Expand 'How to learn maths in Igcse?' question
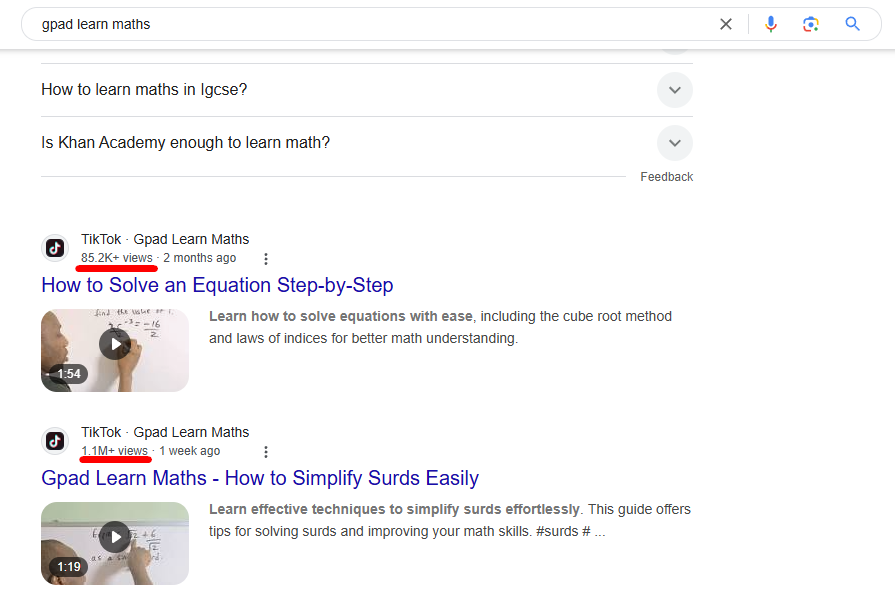The width and height of the screenshot is (895, 598). pos(675,90)
